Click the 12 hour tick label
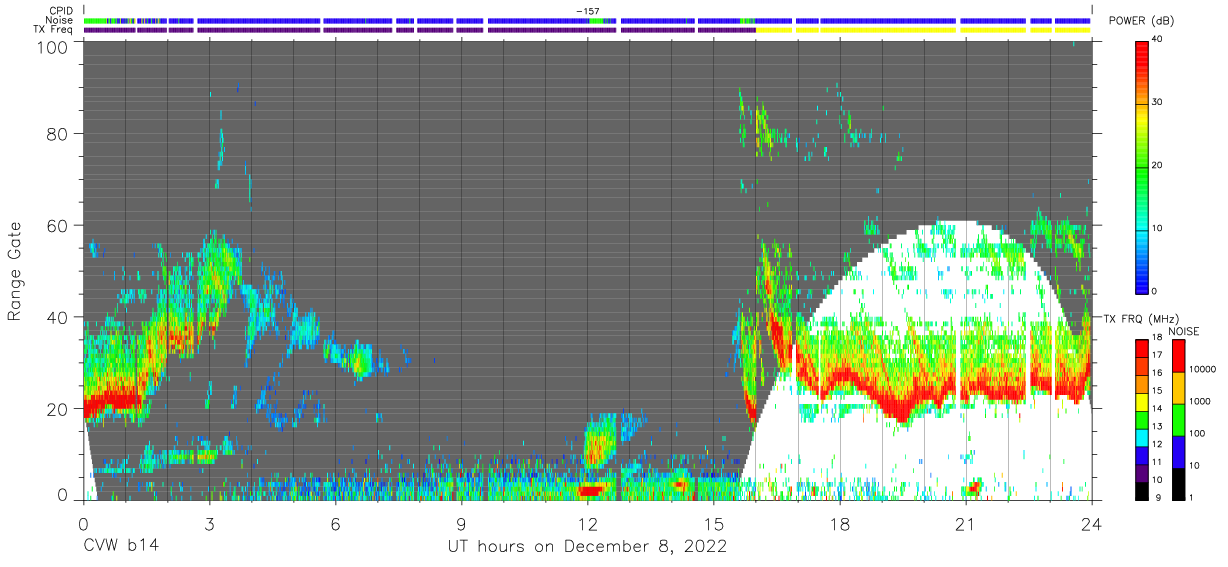1228x567 pixels. (x=587, y=523)
